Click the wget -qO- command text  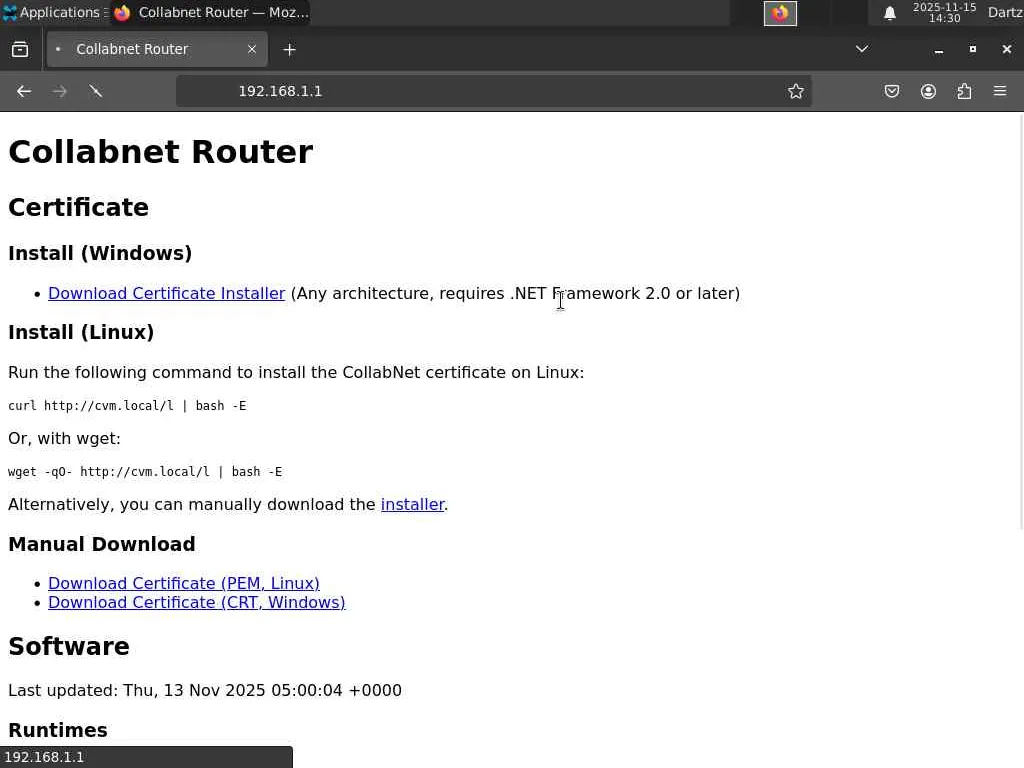[145, 472]
